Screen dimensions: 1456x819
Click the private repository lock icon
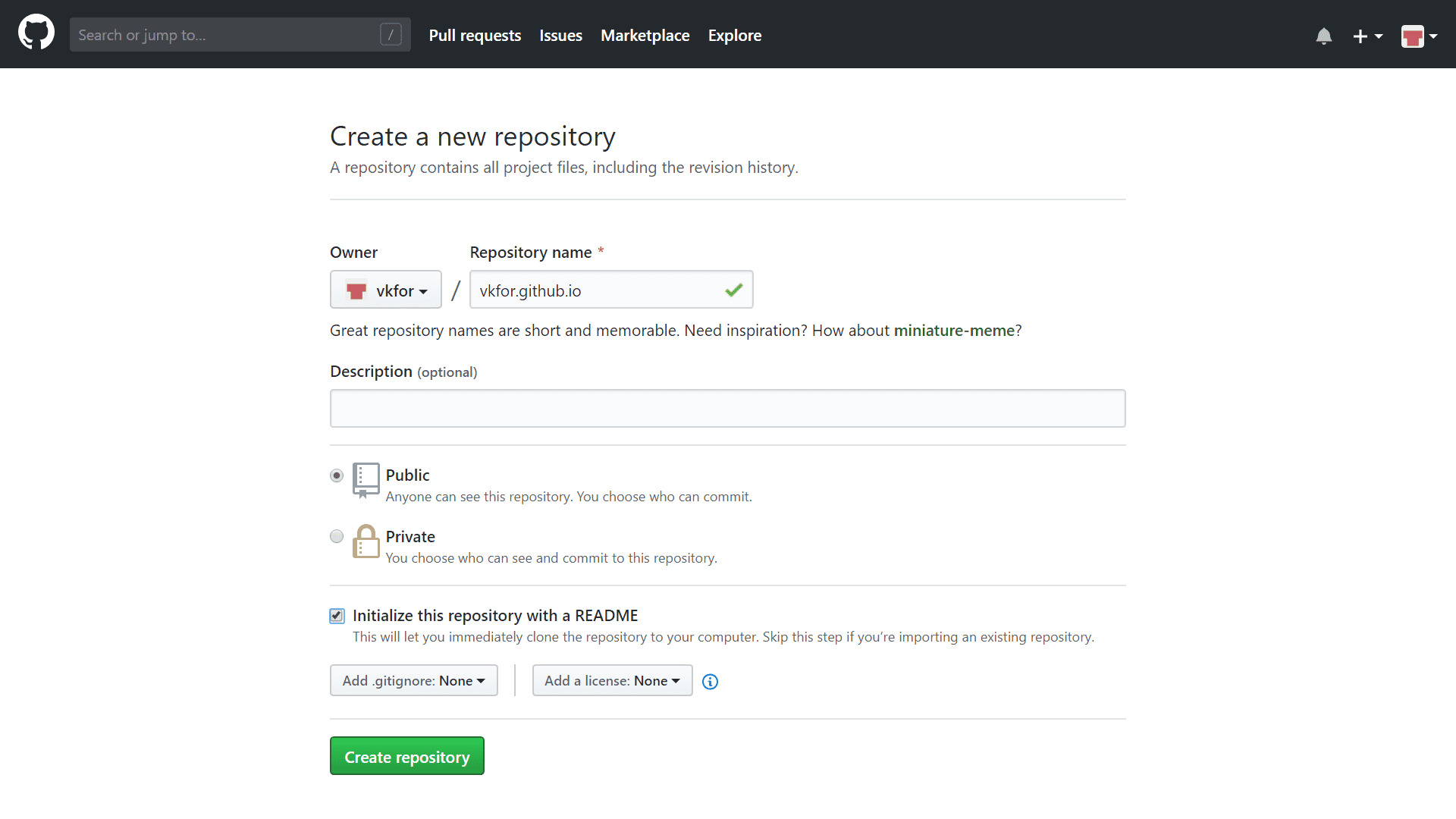click(x=366, y=541)
